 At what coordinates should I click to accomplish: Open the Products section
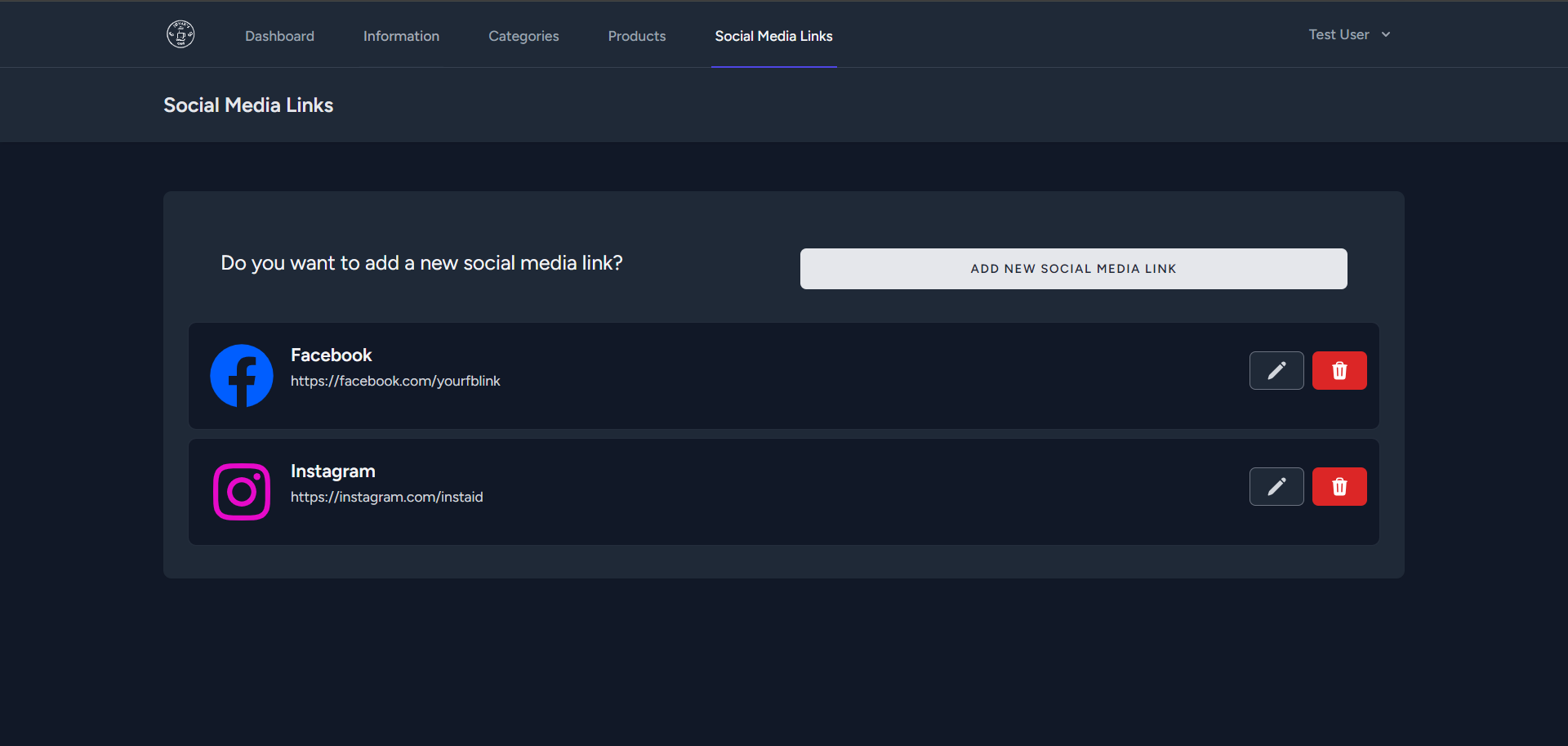click(636, 36)
